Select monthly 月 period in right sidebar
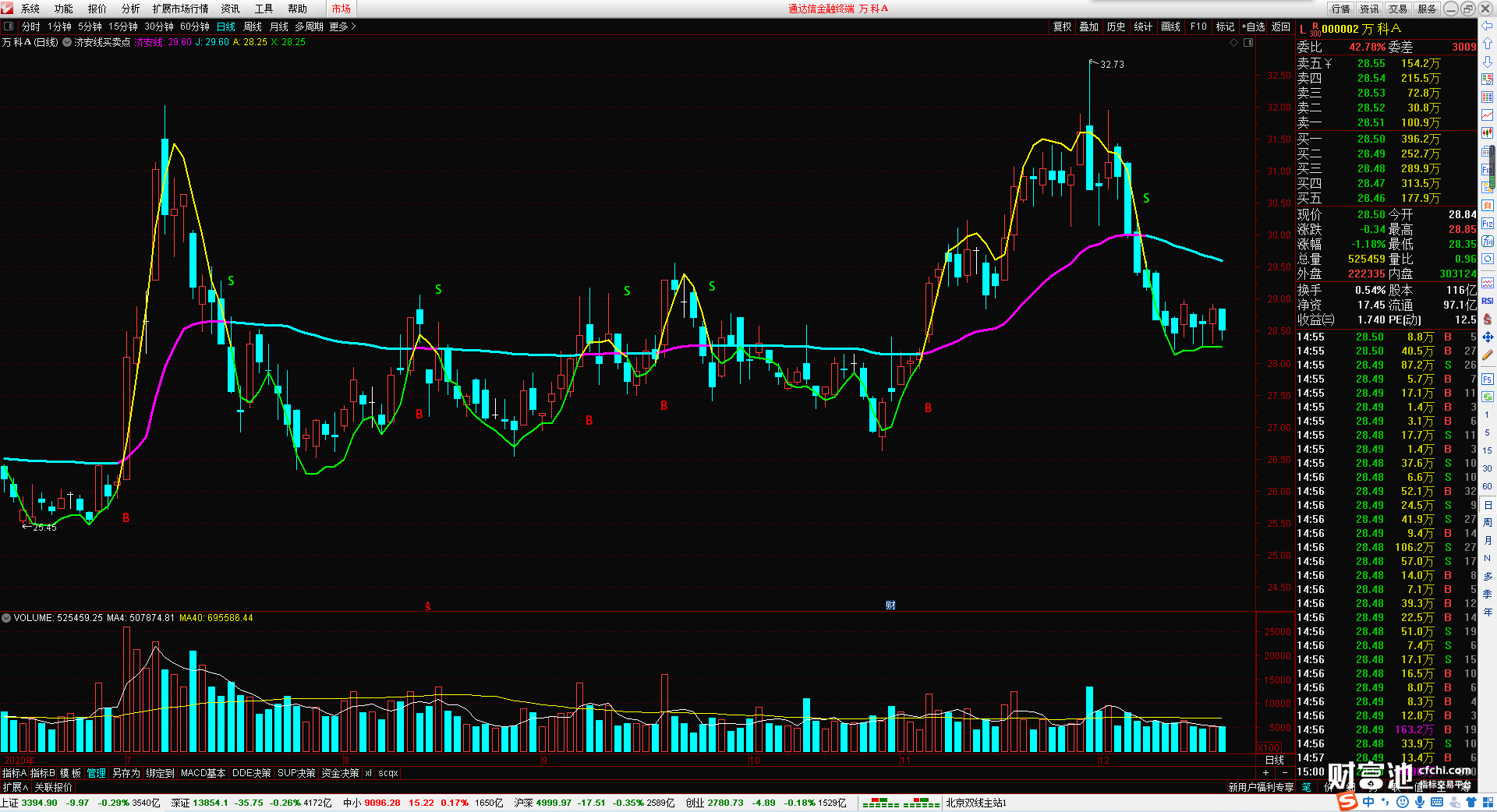Screen dimensions: 1497x812 click(x=1487, y=541)
